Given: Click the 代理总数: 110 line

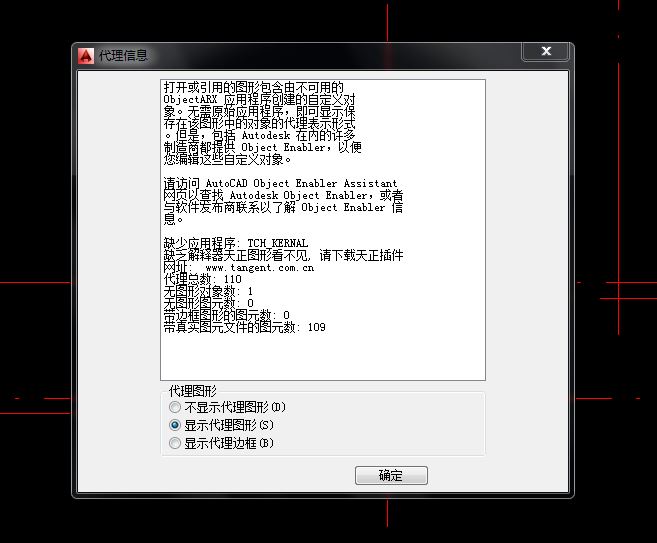Looking at the screenshot, I should pos(202,279).
